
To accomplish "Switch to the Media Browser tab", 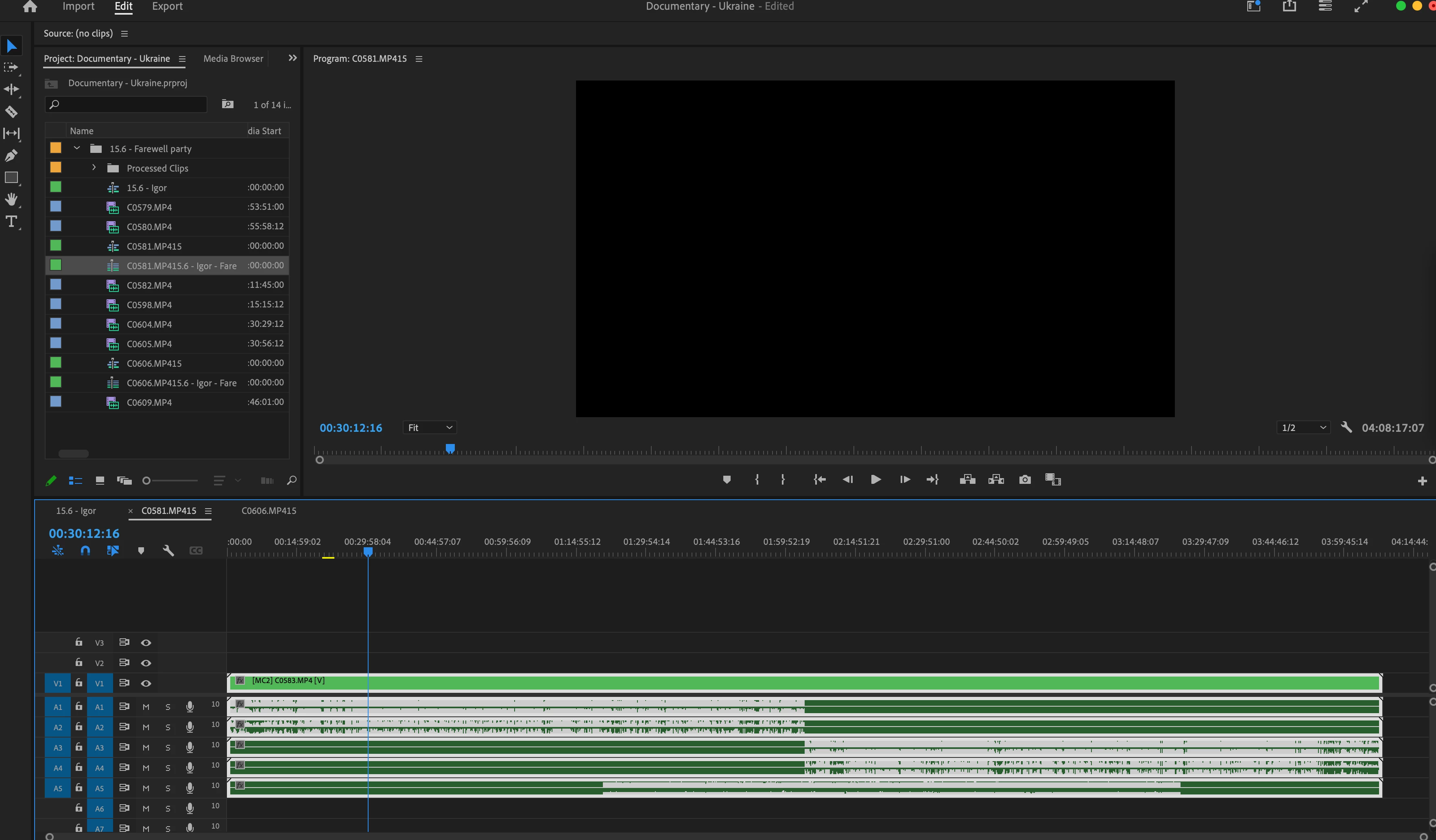I will tap(233, 59).
